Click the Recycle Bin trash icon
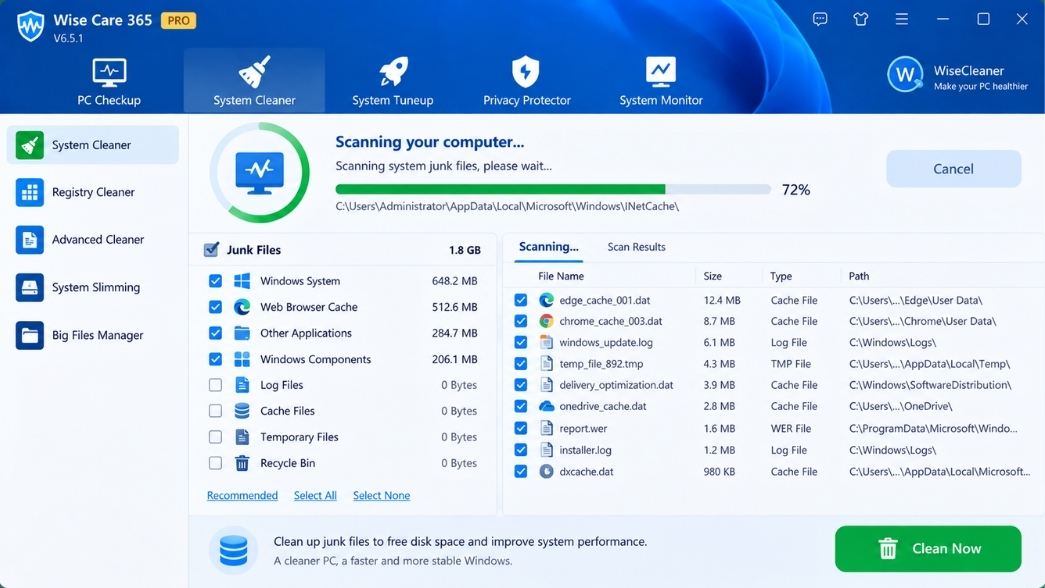 (242, 463)
